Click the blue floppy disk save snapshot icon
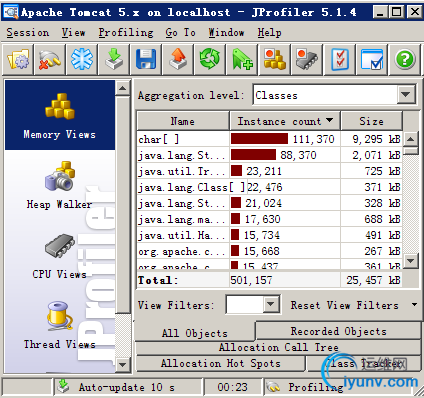This screenshot has width=424, height=398. 146,60
